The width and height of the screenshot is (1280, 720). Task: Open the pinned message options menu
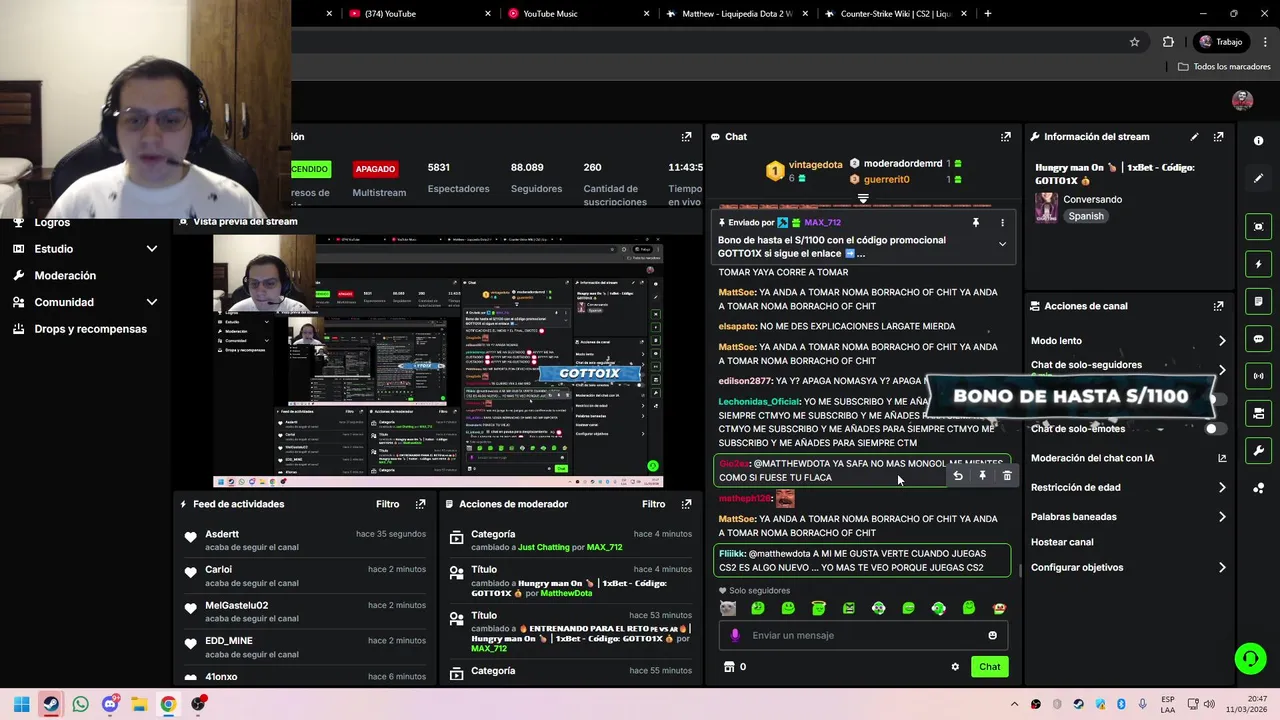(1002, 223)
